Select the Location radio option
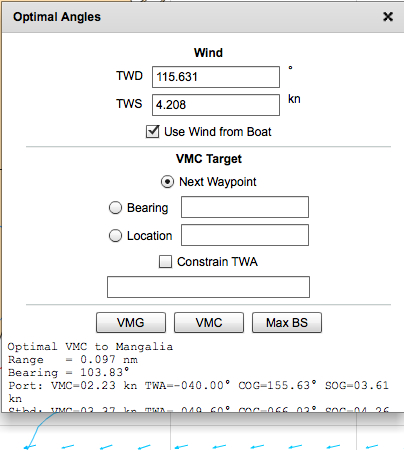Viewport: 404px width, 450px height. pos(115,236)
